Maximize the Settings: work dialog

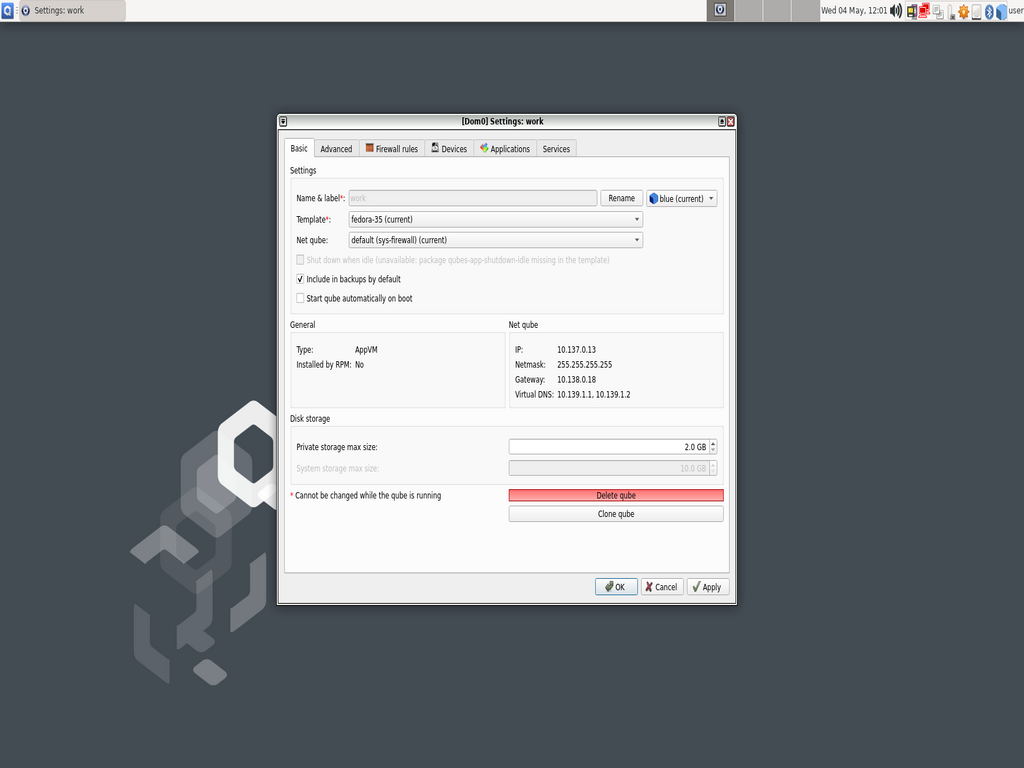click(x=722, y=121)
